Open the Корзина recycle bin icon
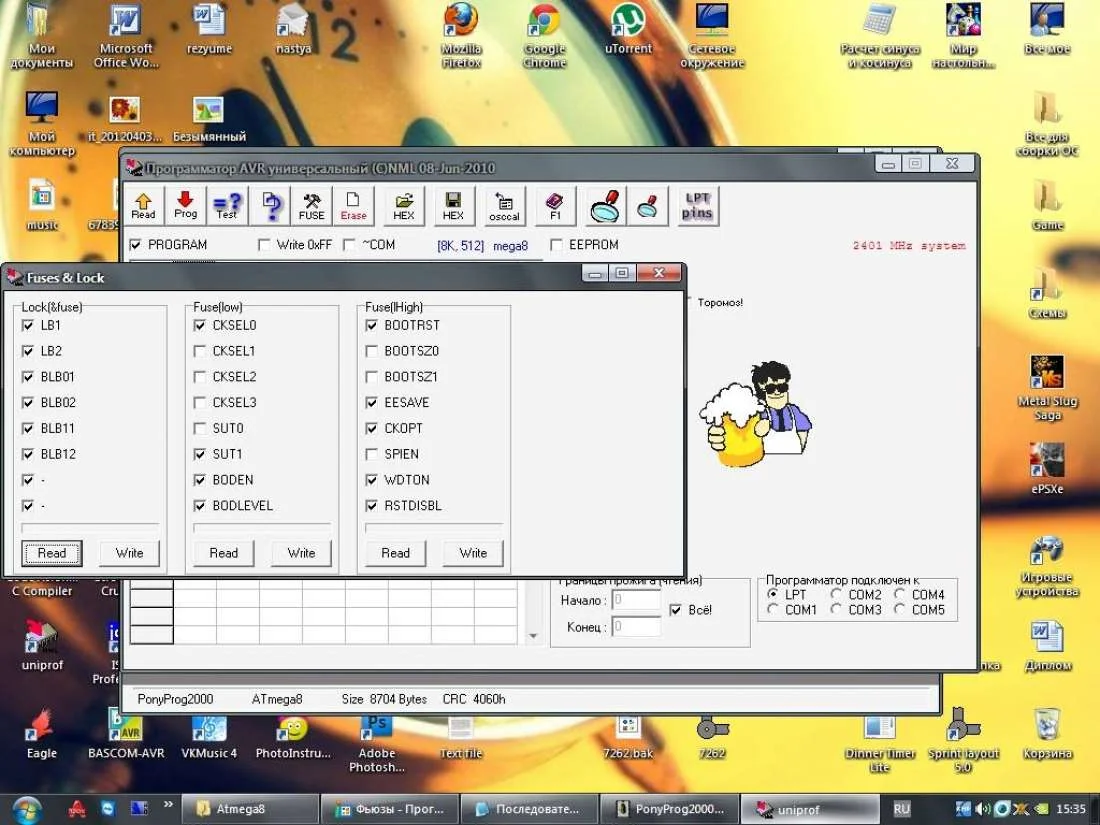 click(1047, 733)
